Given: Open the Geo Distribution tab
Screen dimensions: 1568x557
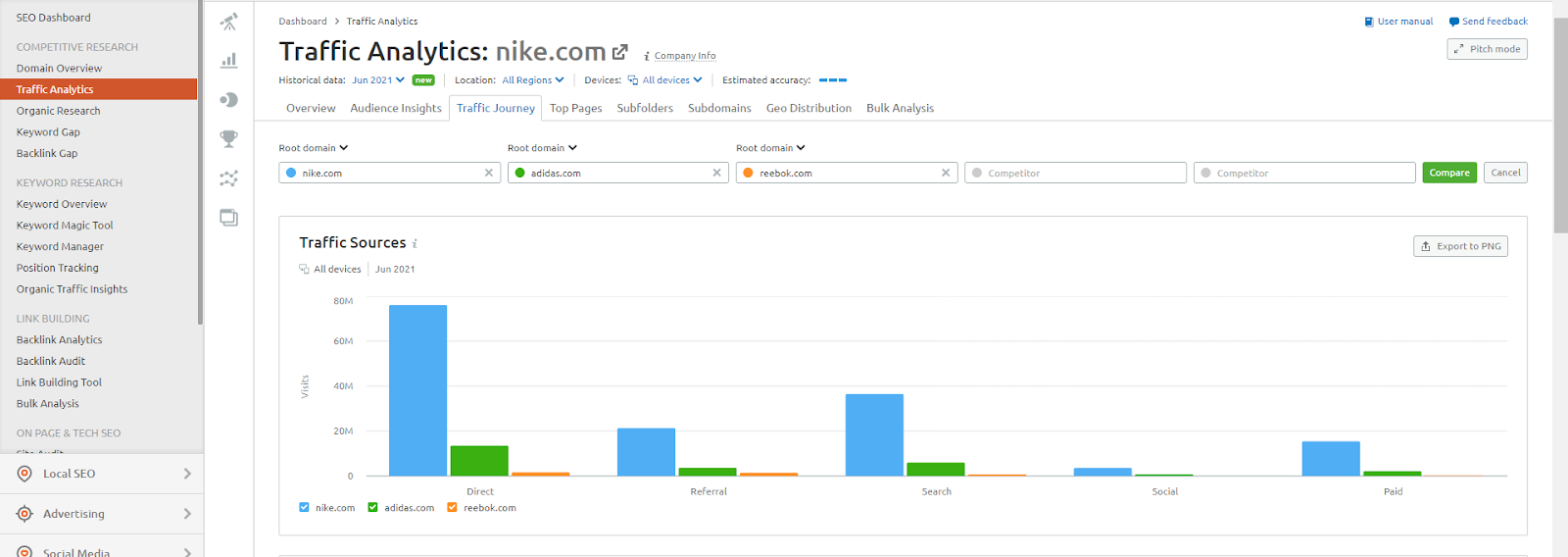Looking at the screenshot, I should tap(808, 108).
